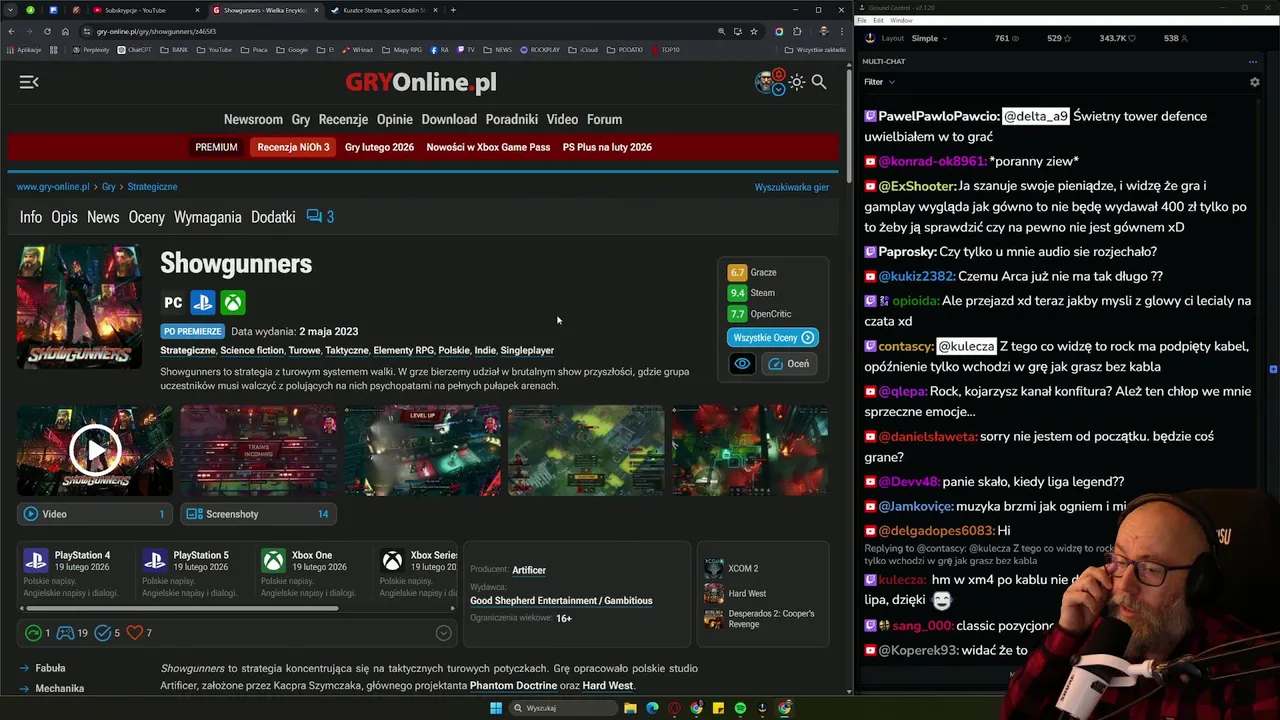Open Video gallery button
Screen dimensions: 1280x720
coord(95,514)
